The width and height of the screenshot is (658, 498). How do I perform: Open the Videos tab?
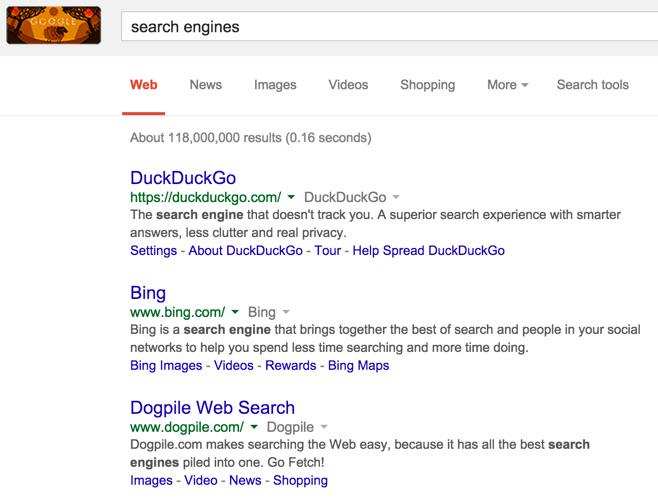coord(348,85)
